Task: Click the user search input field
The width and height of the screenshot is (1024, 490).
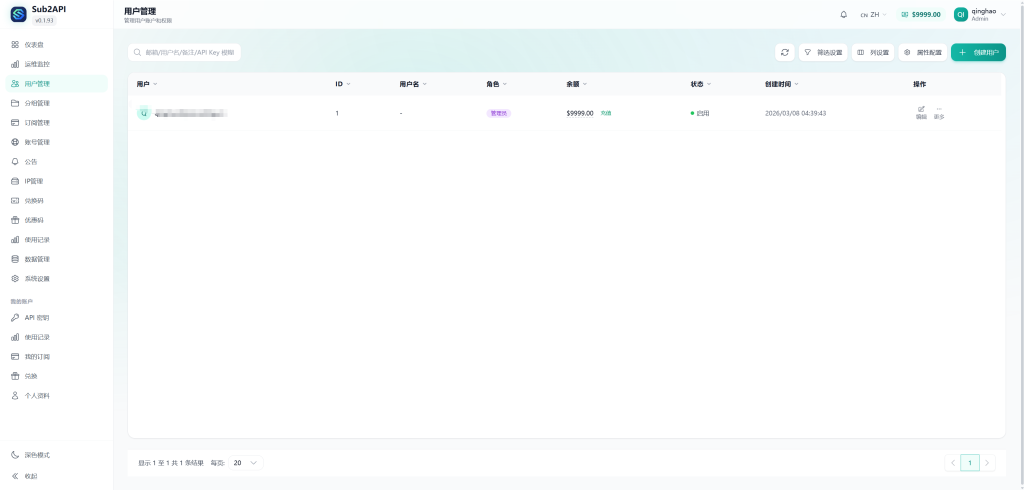Action: tap(190, 52)
